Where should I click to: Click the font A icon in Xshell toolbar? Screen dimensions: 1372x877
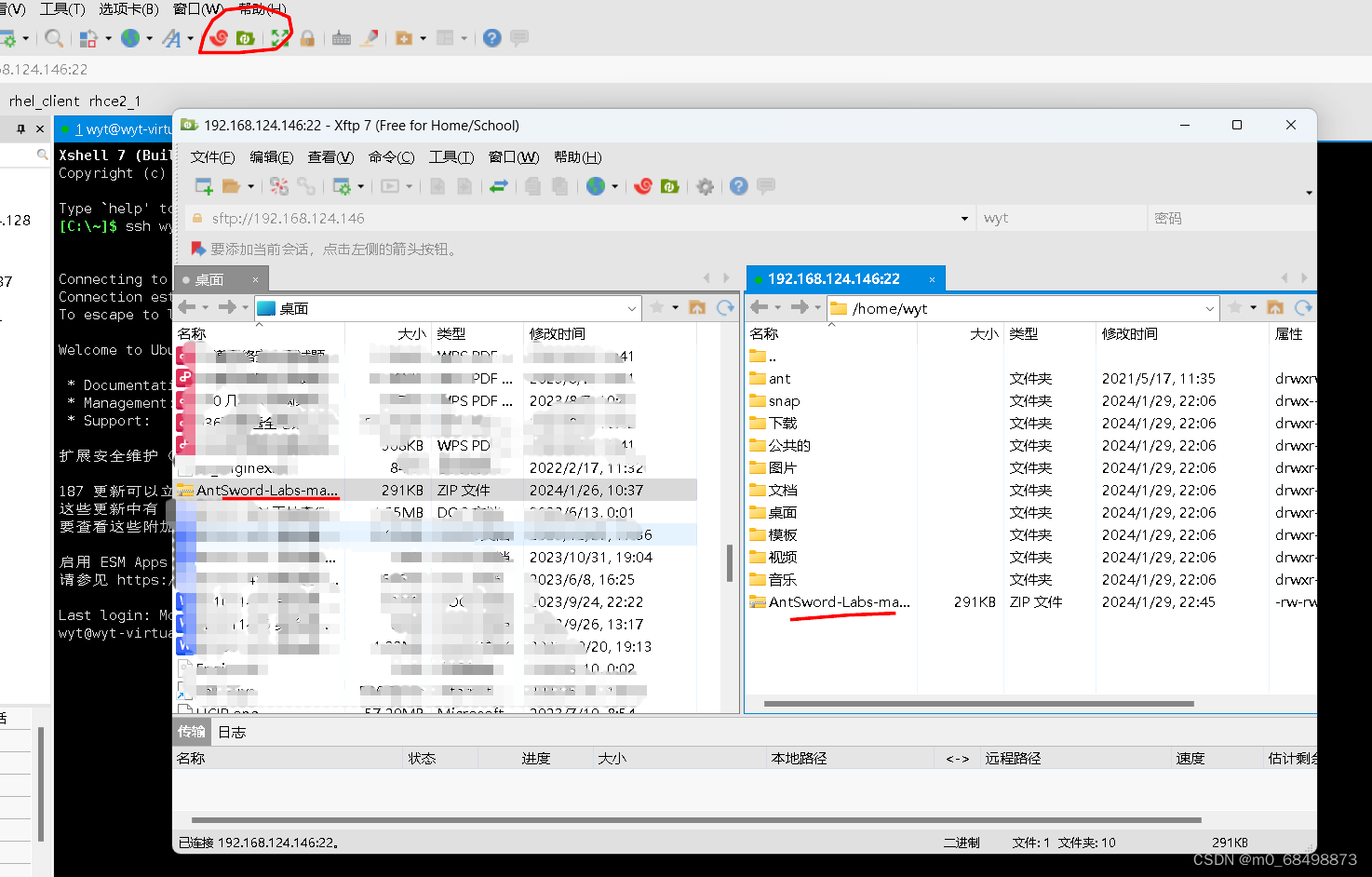pyautogui.click(x=171, y=37)
